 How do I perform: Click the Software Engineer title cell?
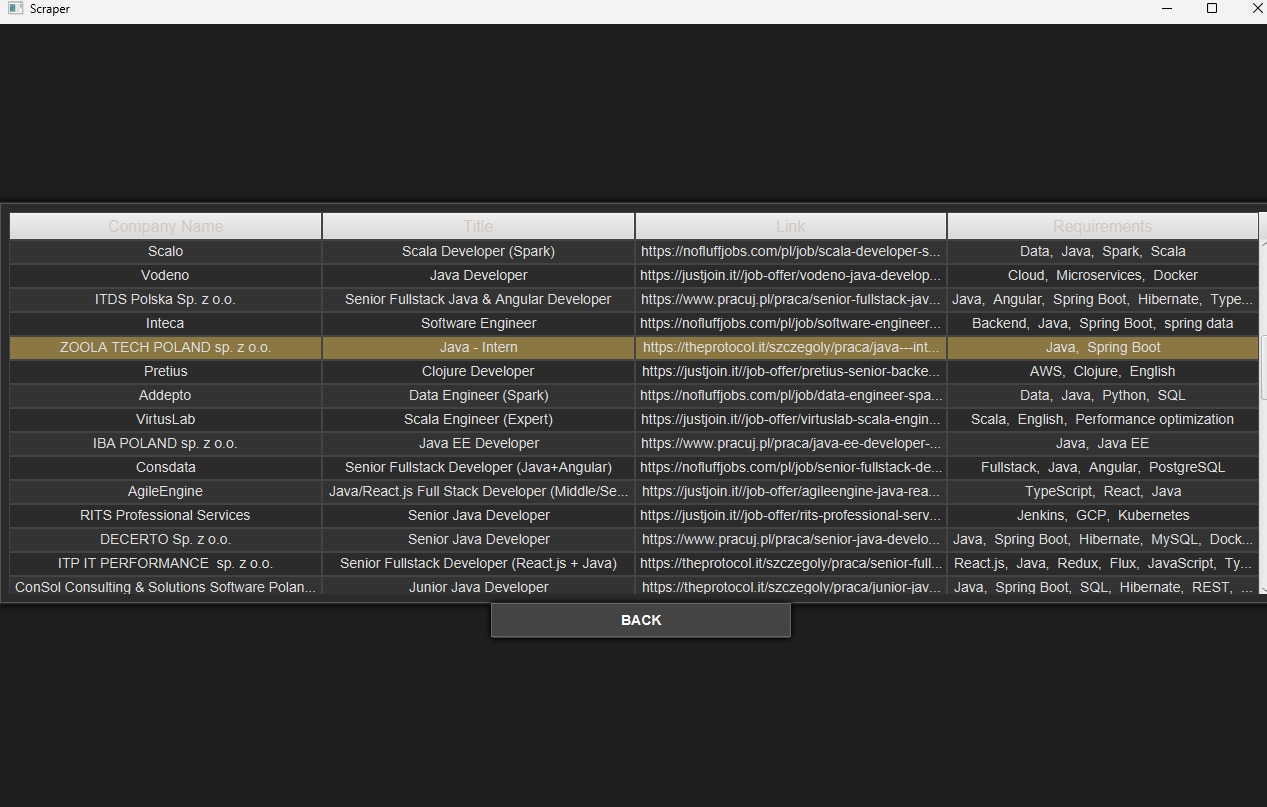pos(478,323)
